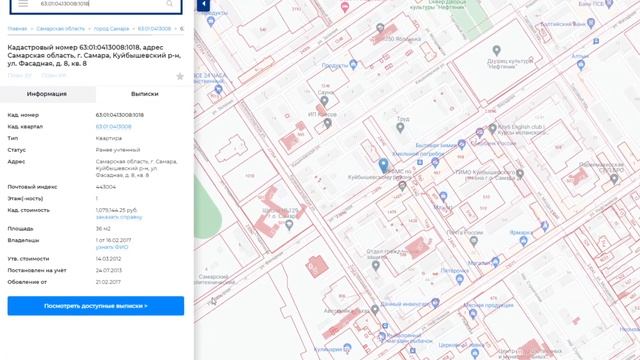Click the status value Ранее учтенный

tap(118, 150)
